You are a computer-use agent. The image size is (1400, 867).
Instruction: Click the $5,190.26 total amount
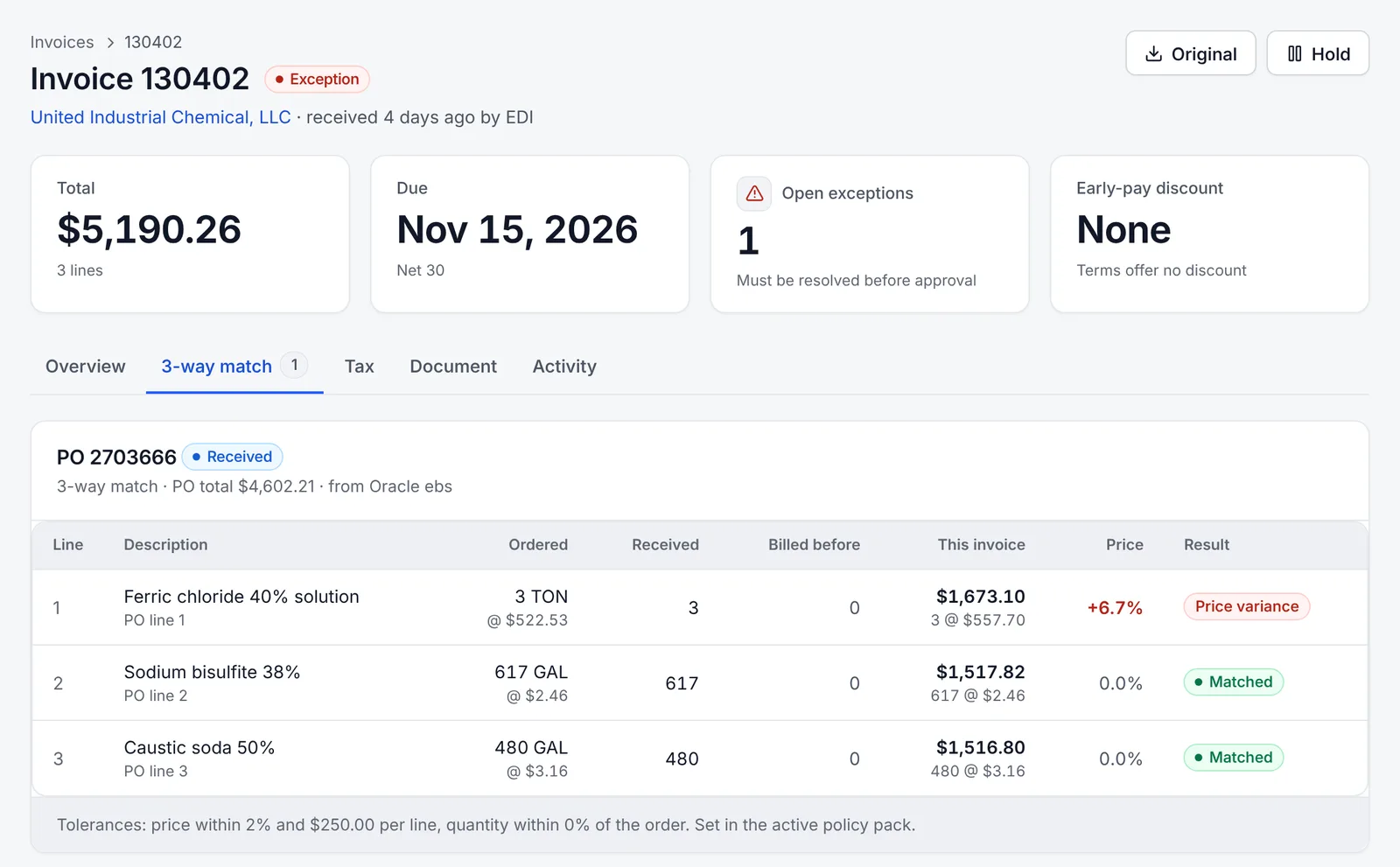[149, 230]
